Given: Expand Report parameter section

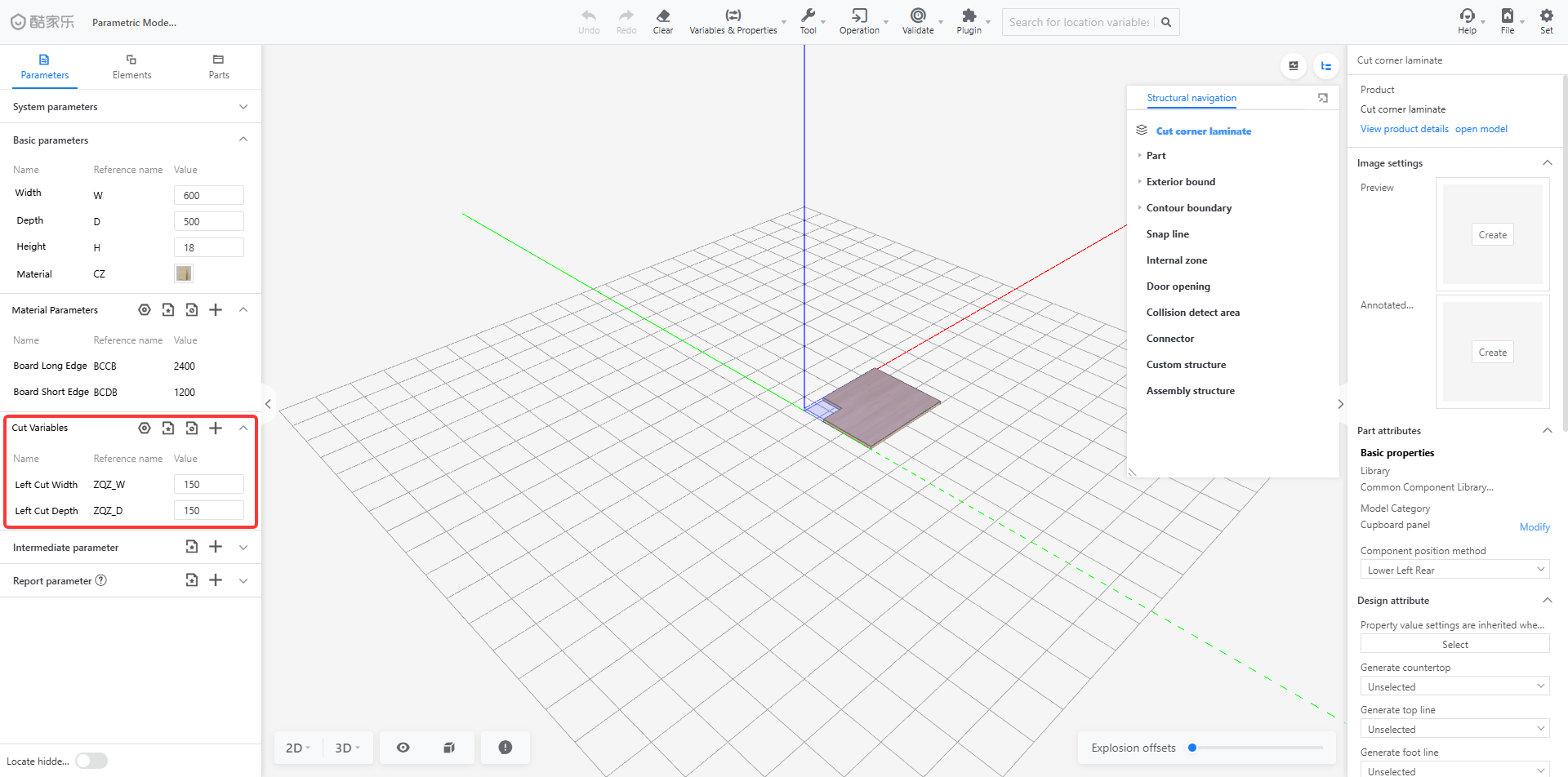Looking at the screenshot, I should click(x=243, y=581).
